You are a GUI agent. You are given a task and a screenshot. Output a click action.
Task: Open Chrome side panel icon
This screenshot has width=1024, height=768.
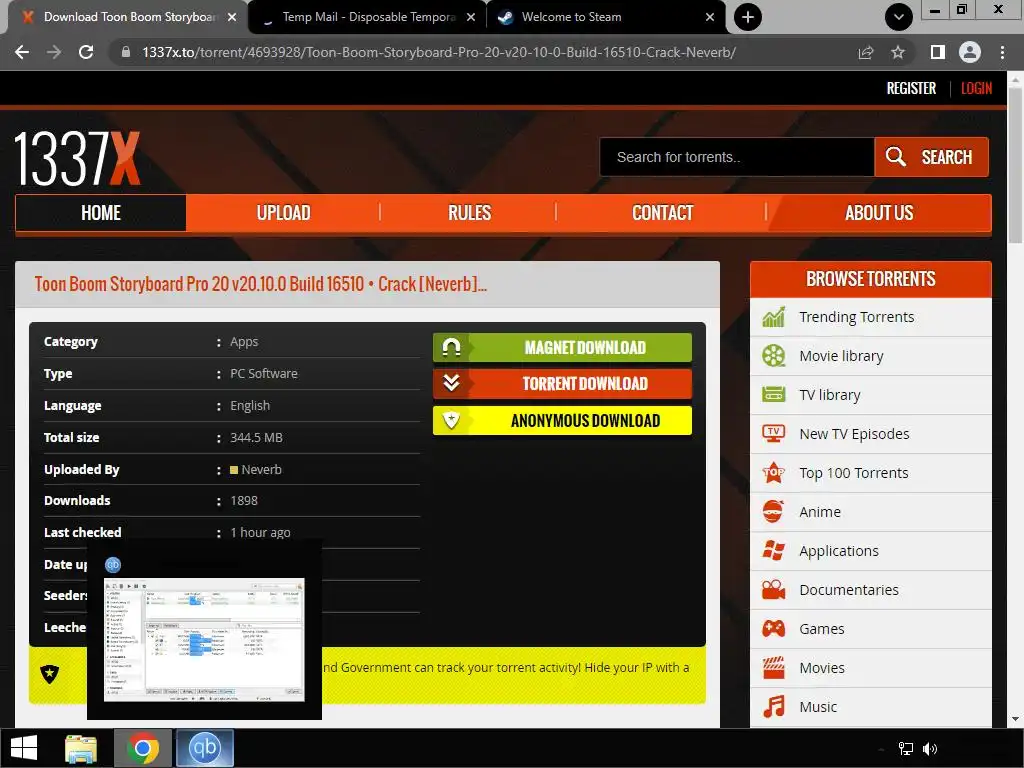pos(938,52)
